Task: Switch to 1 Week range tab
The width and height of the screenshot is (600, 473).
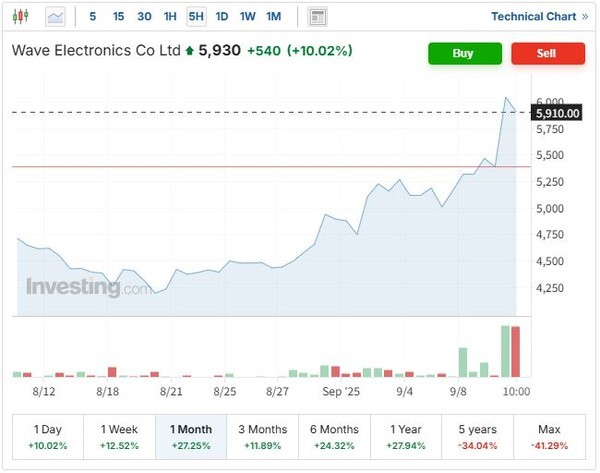Action: pos(119,436)
